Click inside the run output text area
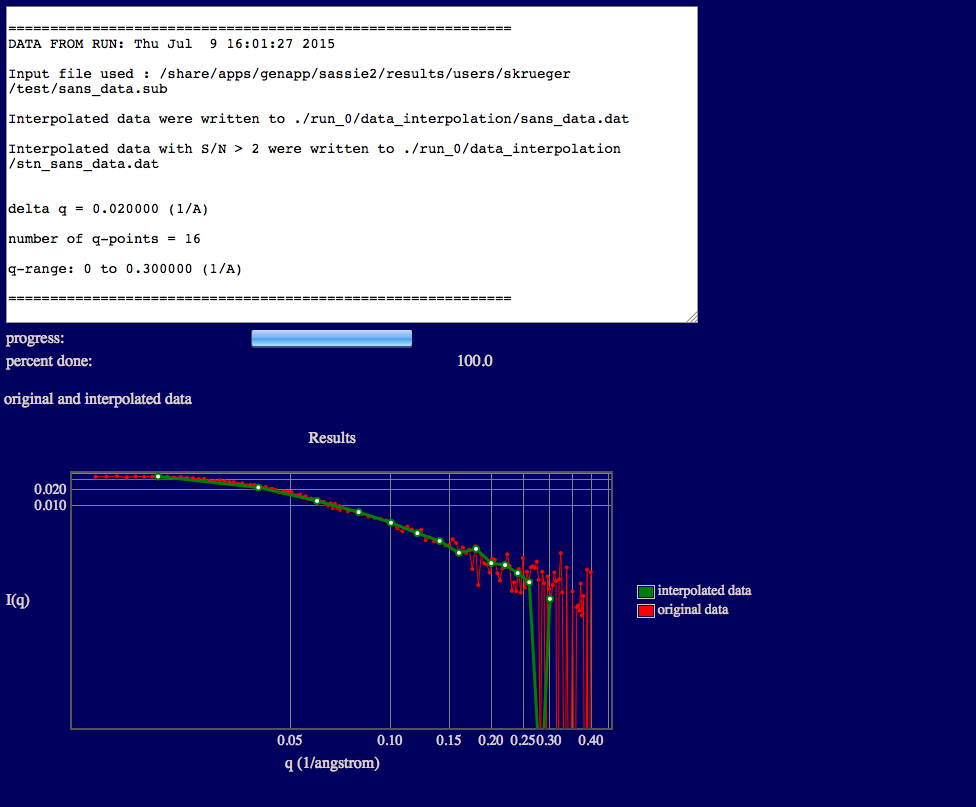This screenshot has width=976, height=807. point(352,164)
